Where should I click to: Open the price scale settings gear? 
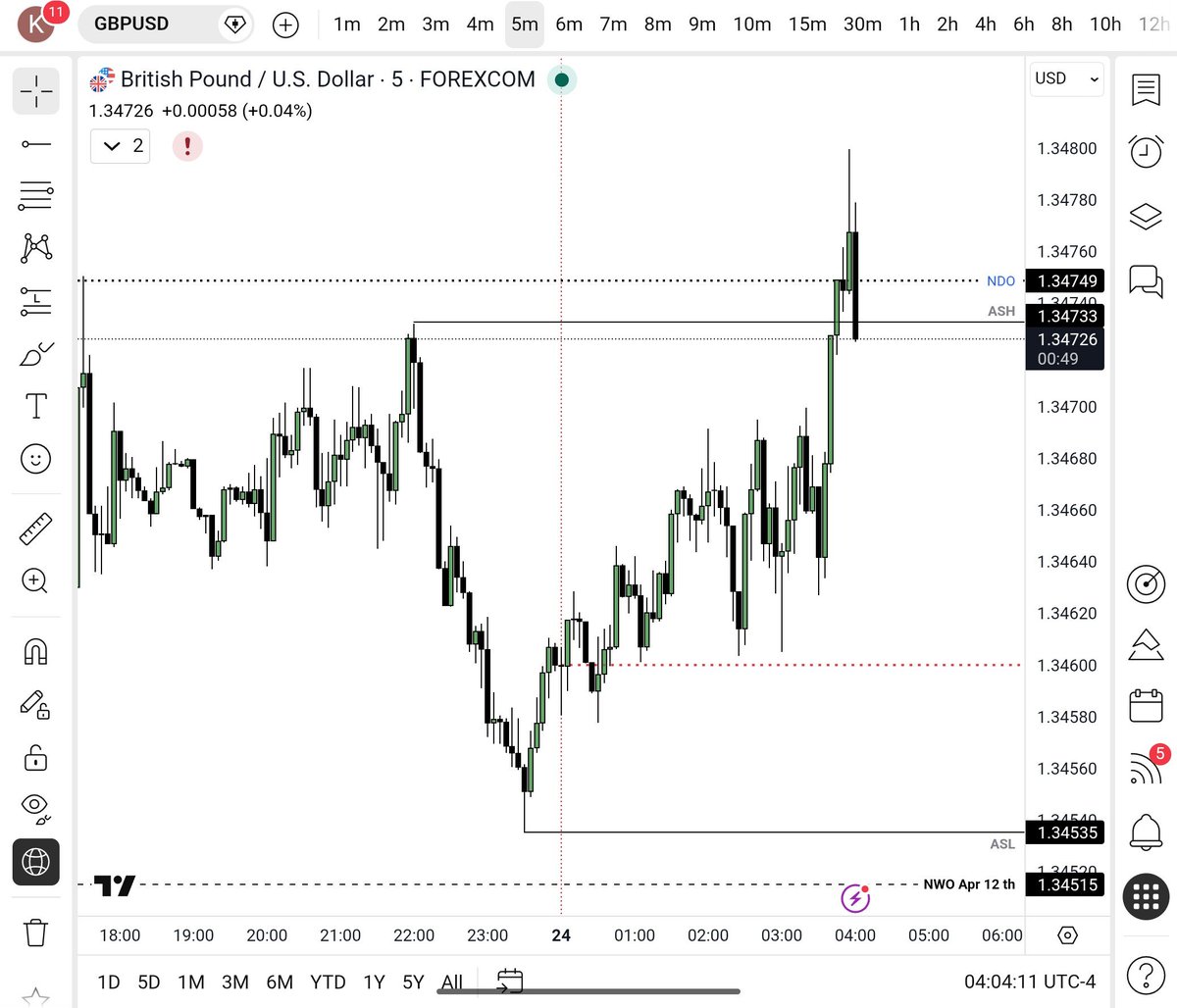1068,935
